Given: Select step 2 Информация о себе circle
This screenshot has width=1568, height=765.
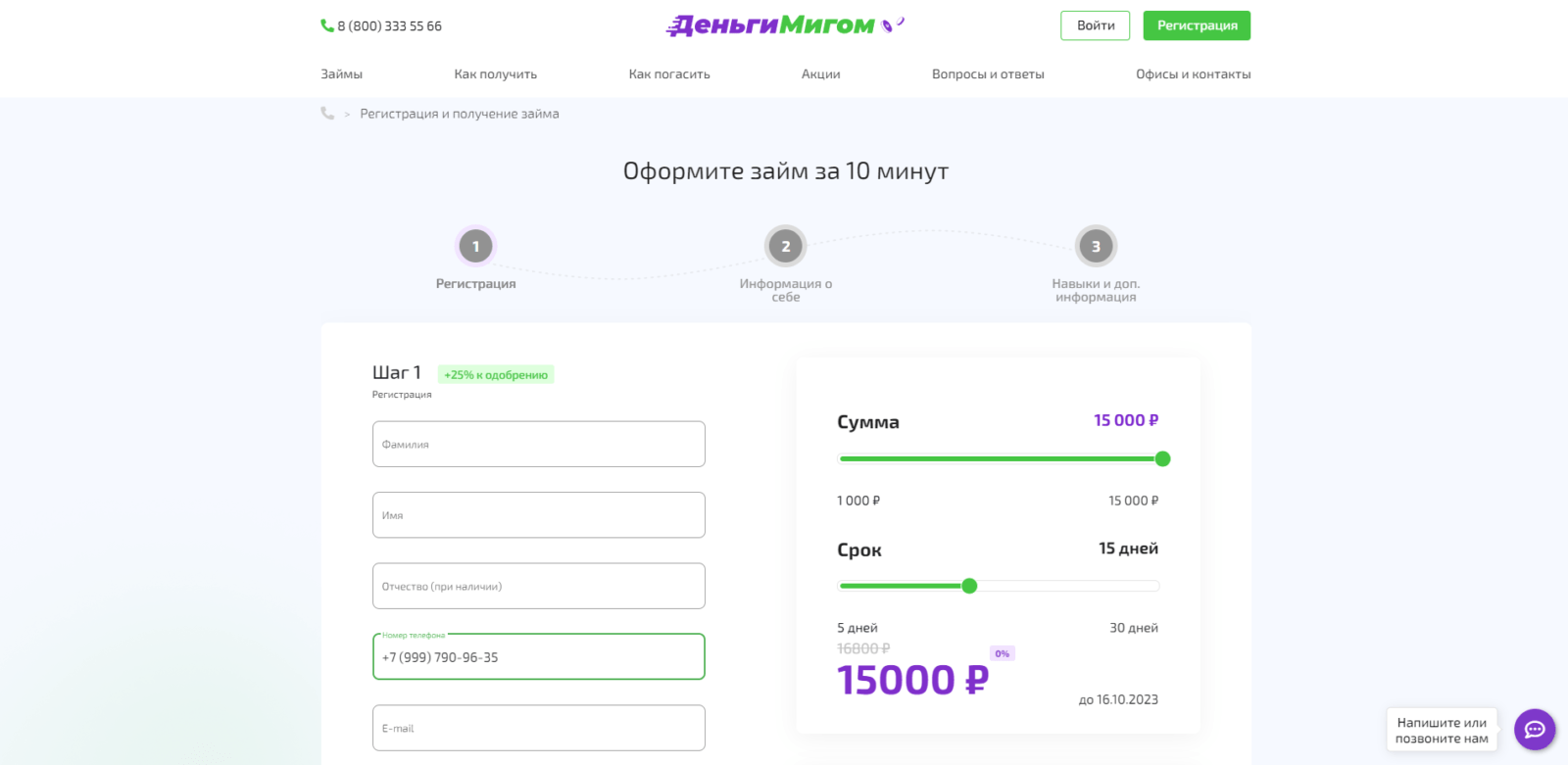Looking at the screenshot, I should tap(786, 247).
